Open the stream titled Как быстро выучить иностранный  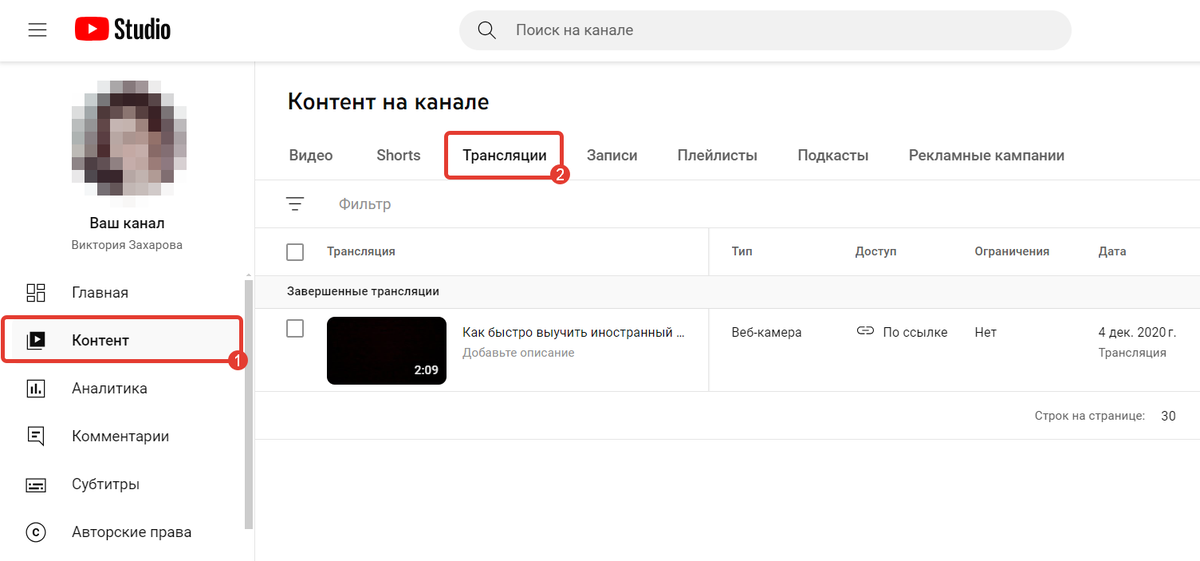573,332
